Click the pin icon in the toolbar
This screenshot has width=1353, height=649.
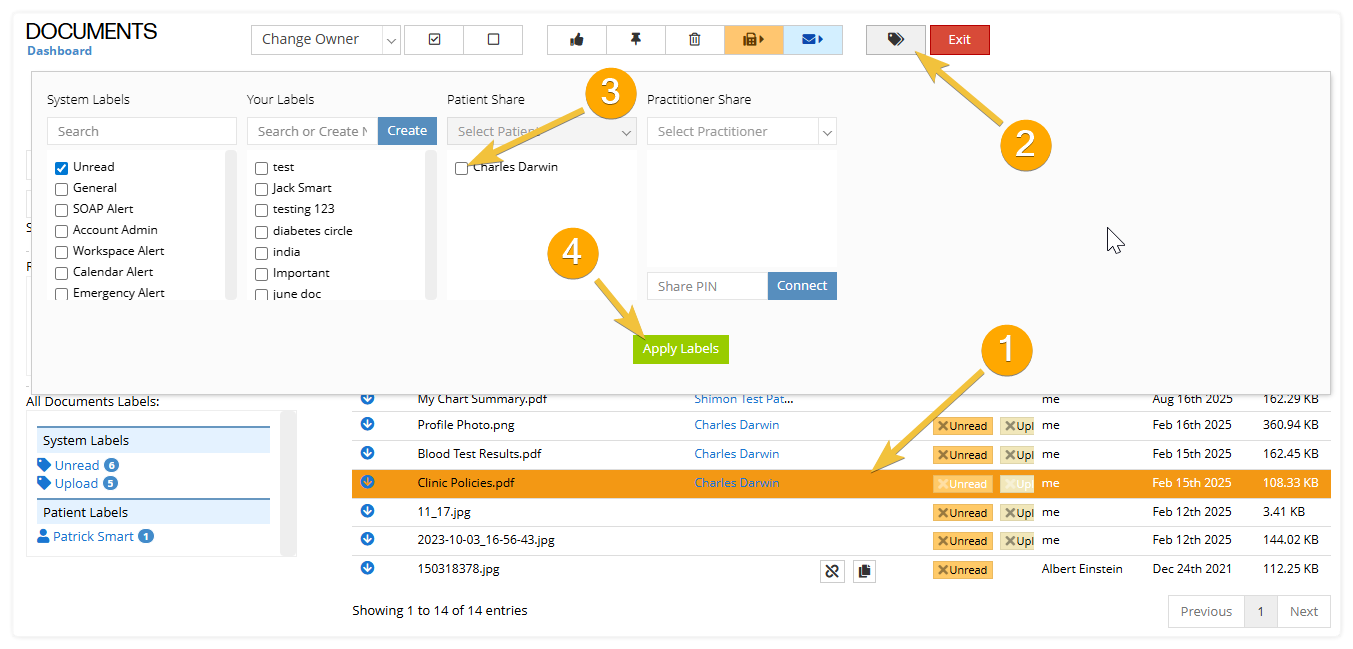636,40
